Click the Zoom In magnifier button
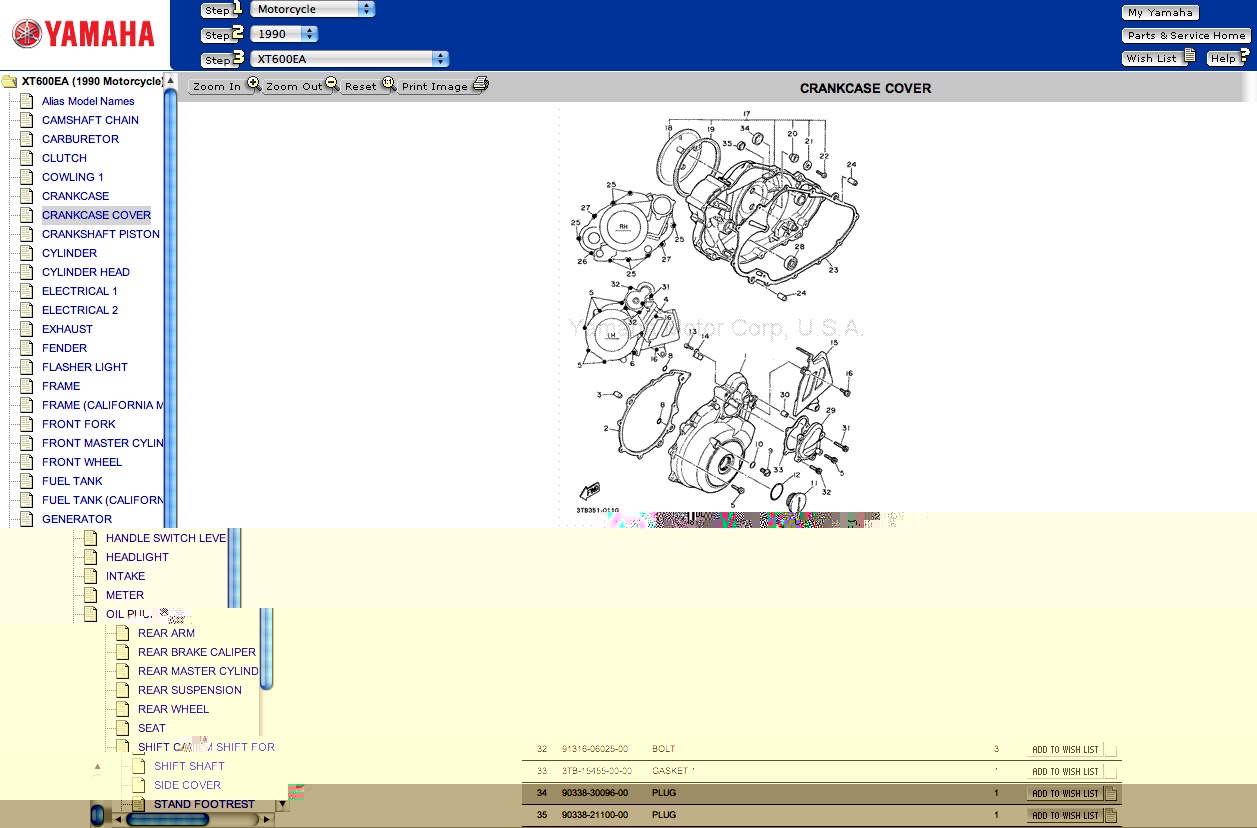Screen dimensions: 1257x828 225,86
